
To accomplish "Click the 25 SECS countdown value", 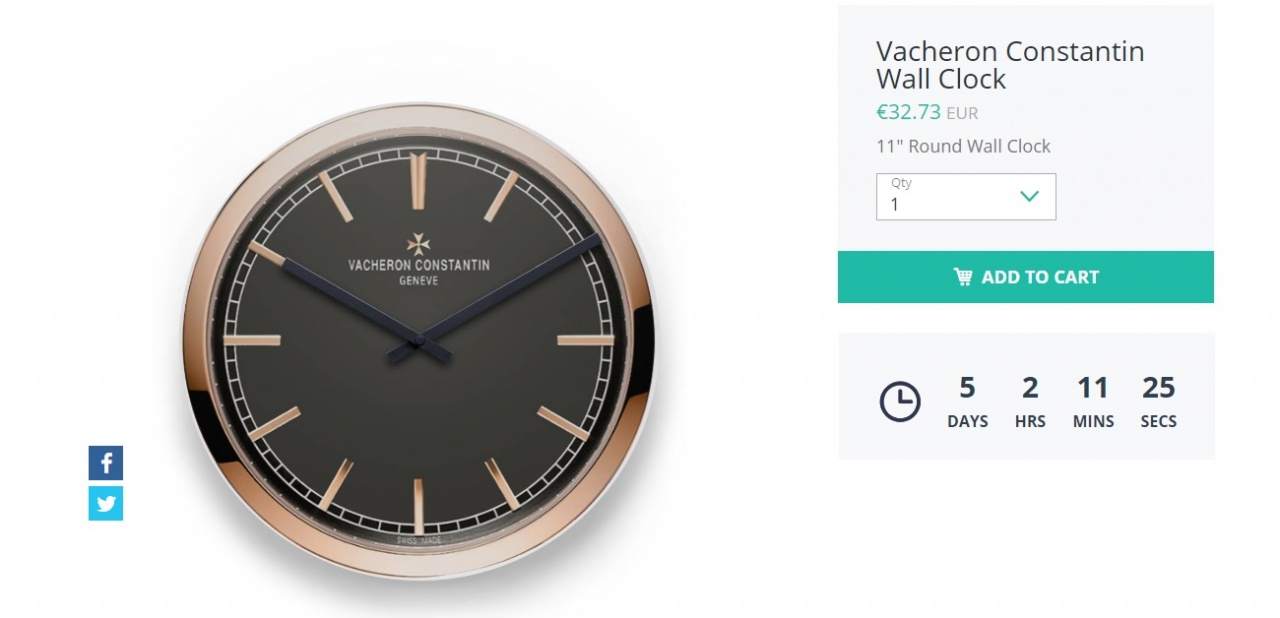I will [x=1158, y=402].
